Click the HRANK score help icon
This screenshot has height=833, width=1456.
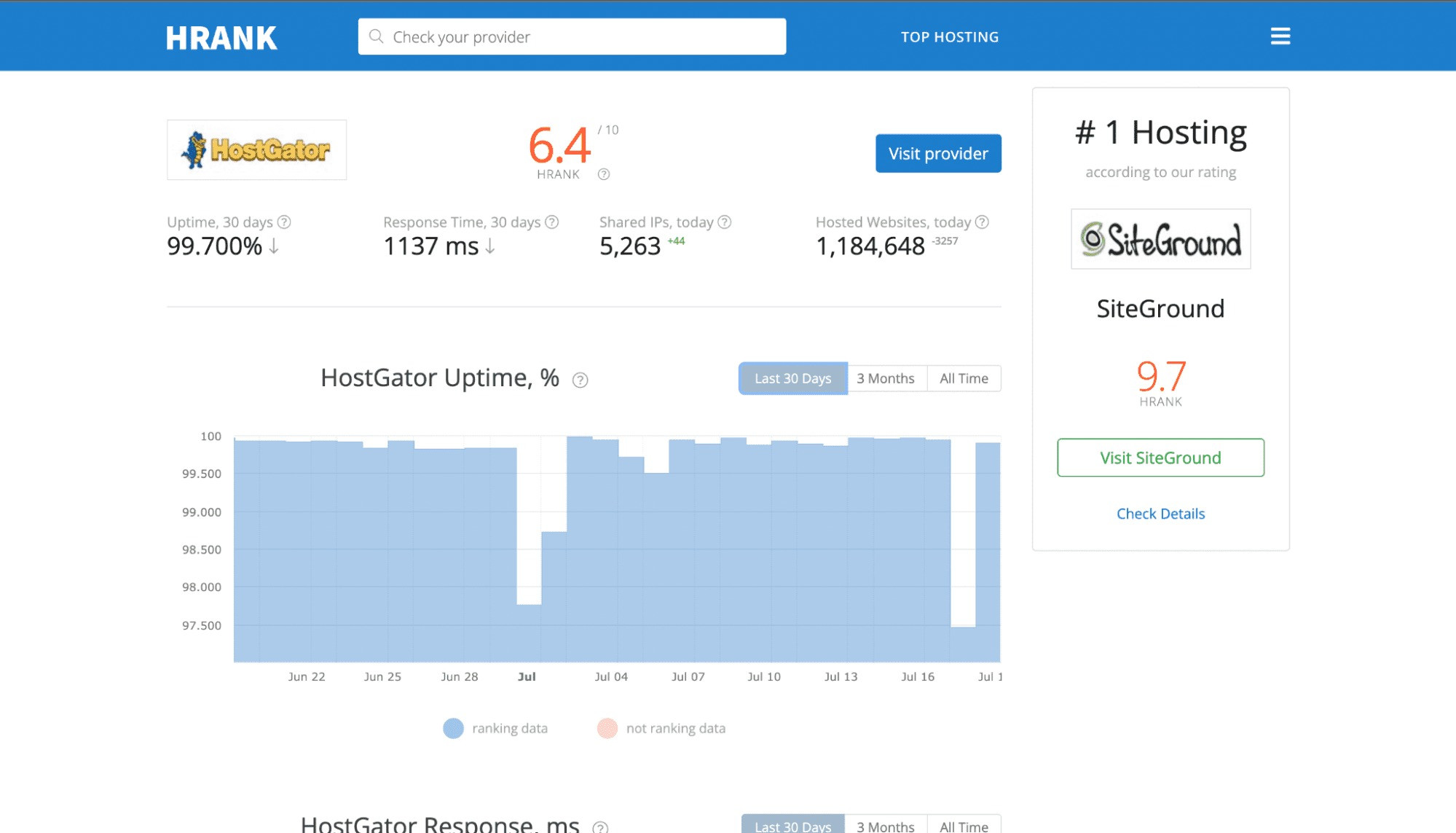(x=604, y=174)
